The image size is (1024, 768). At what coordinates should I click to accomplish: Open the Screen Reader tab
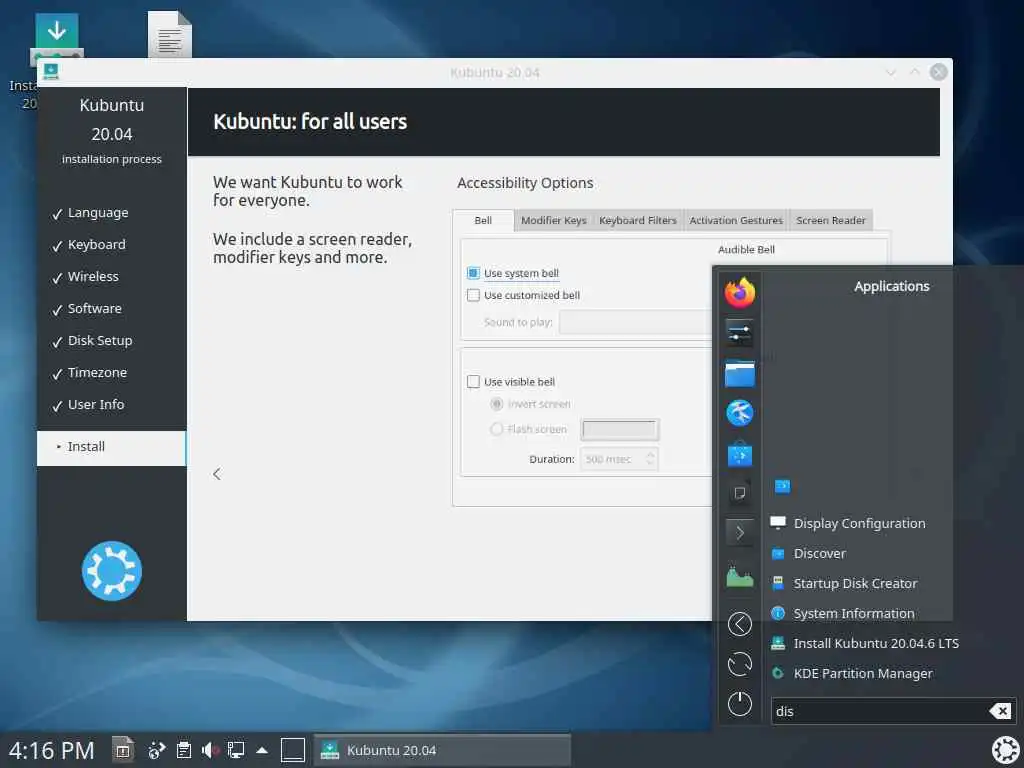pyautogui.click(x=831, y=220)
